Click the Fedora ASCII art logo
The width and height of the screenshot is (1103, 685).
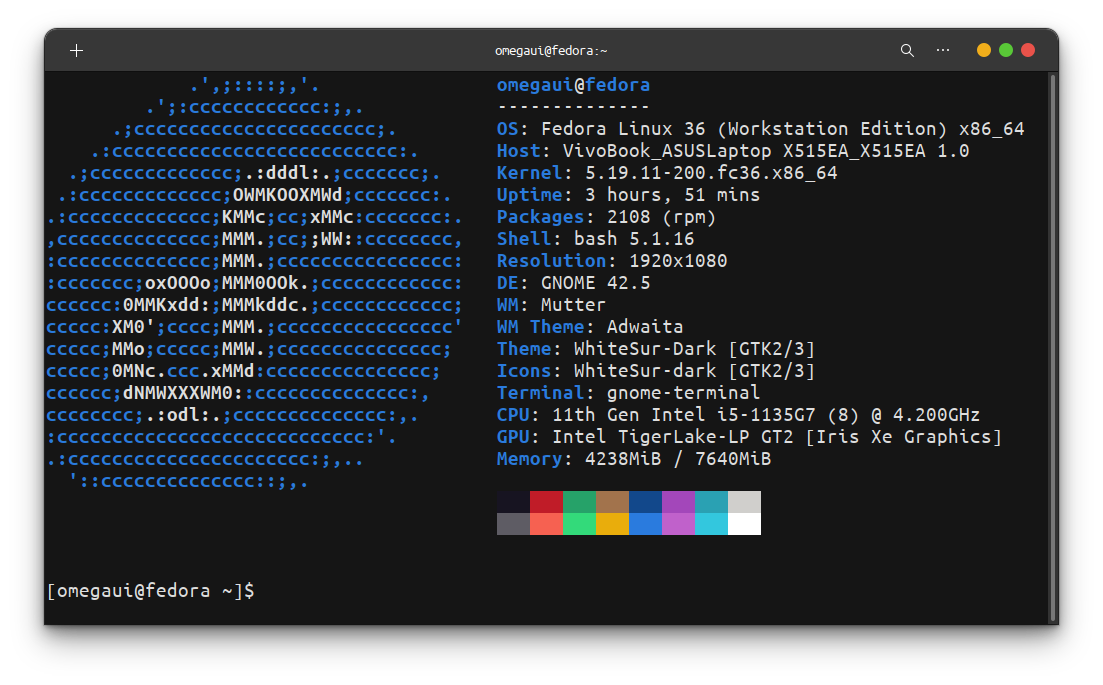(255, 283)
